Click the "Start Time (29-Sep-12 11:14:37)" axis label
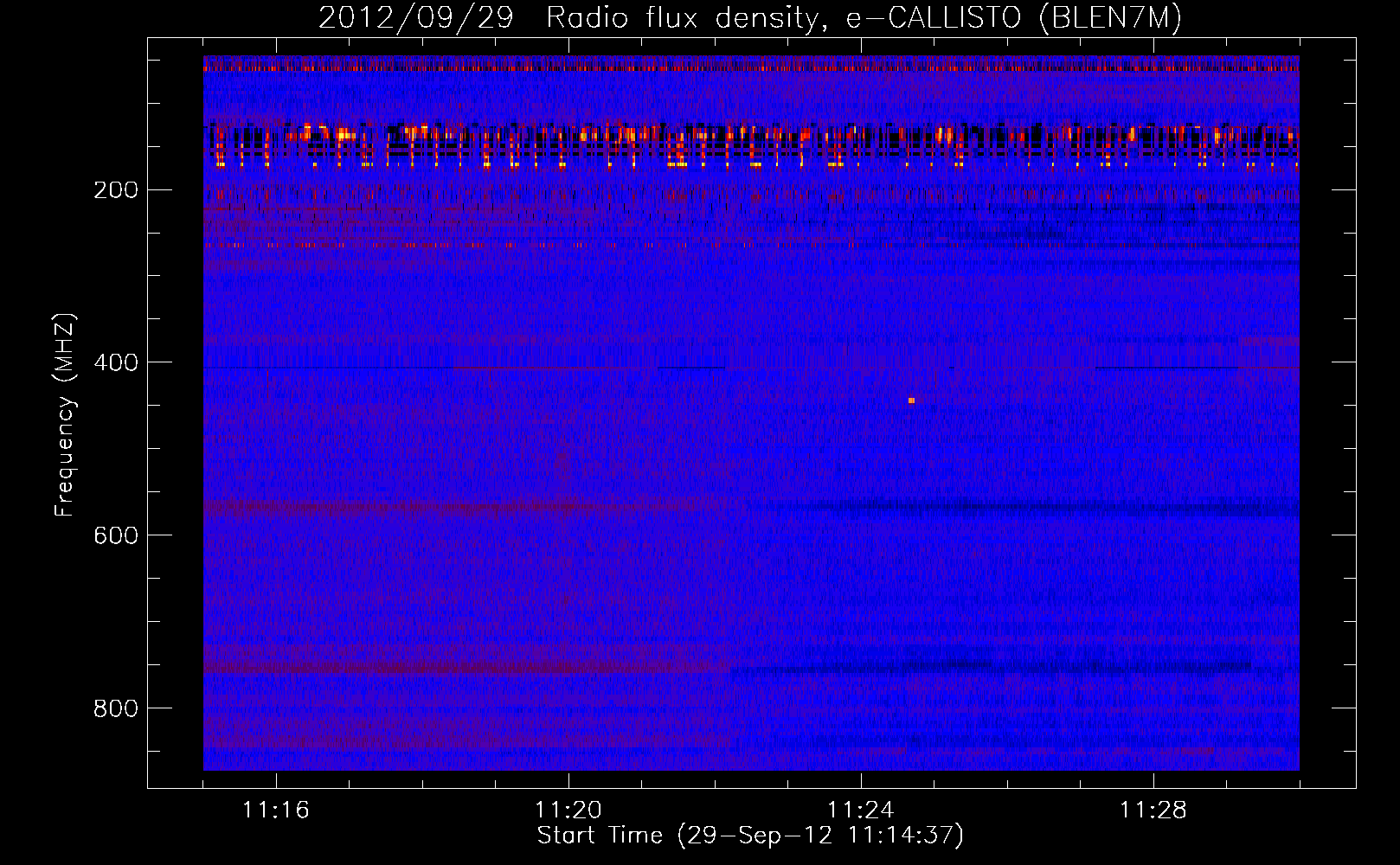Screen dimensions: 1400x865 [750, 836]
